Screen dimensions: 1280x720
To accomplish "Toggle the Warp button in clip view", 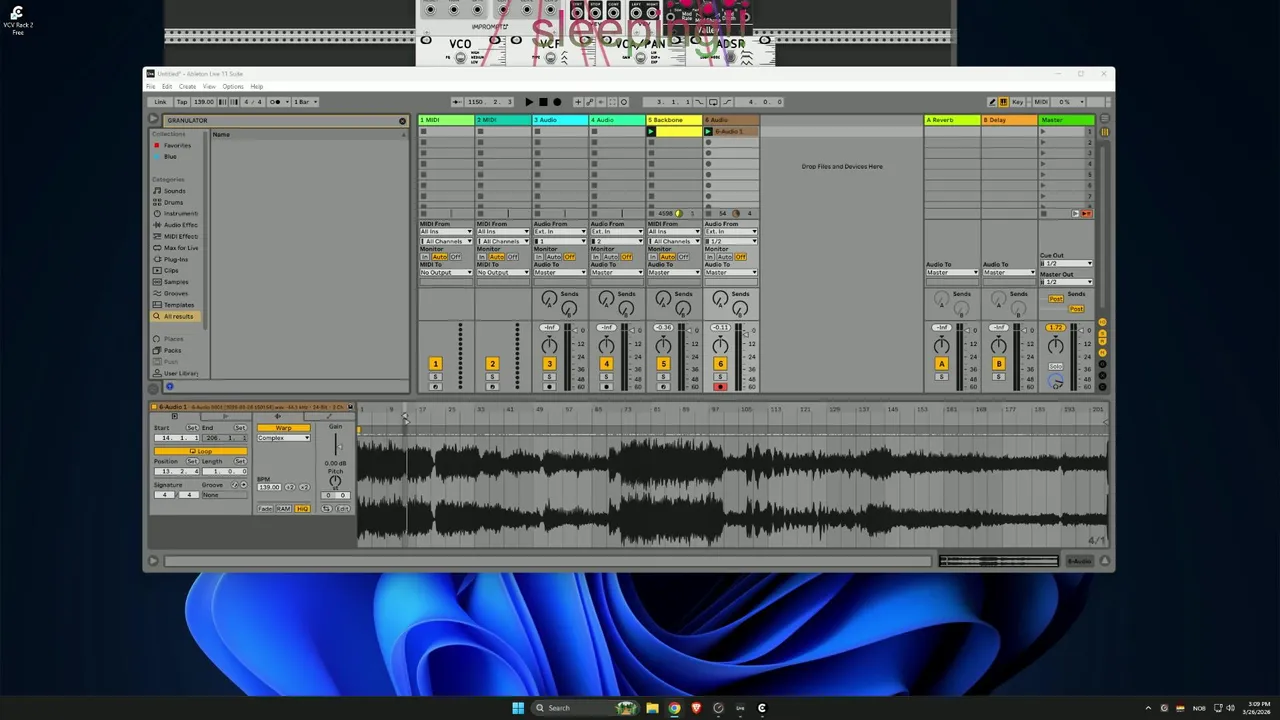I will click(284, 428).
